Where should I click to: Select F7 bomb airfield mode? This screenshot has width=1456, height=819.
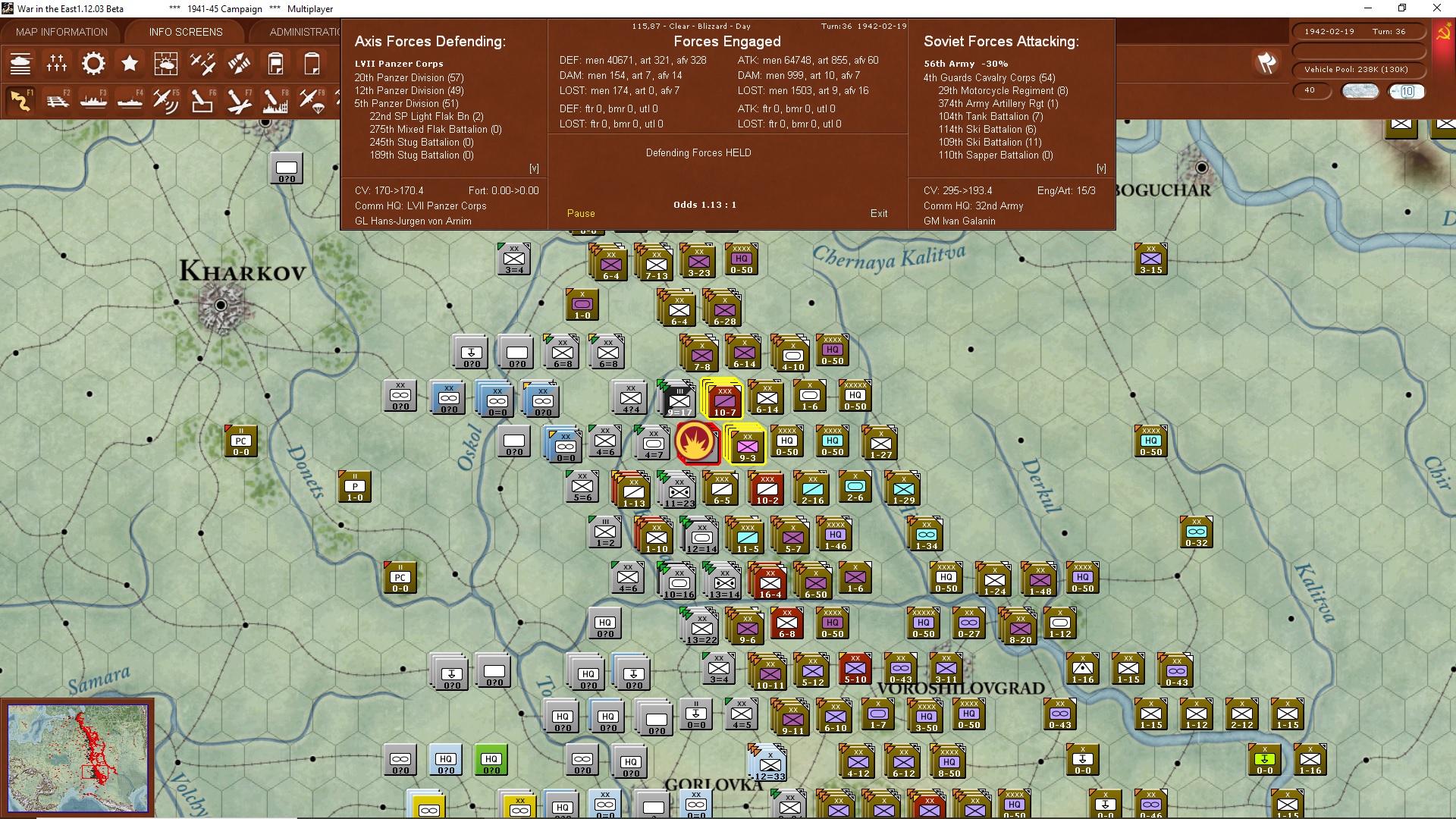[239, 100]
